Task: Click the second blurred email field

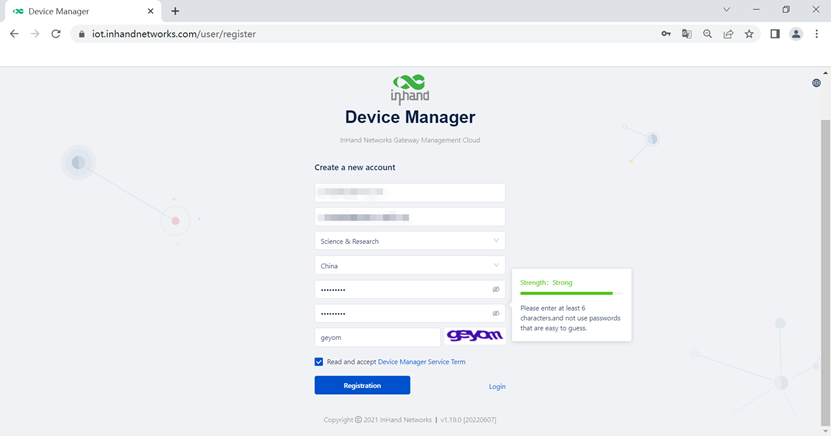Action: 410,217
